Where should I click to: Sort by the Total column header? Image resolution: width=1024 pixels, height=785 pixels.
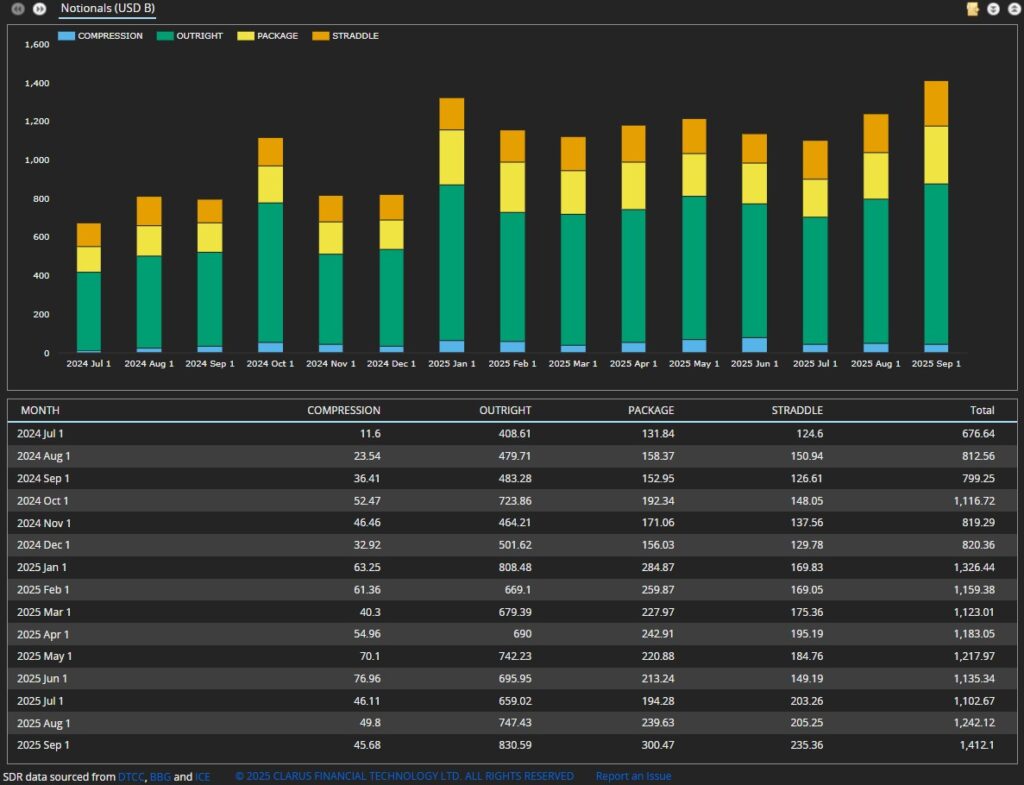(981, 410)
